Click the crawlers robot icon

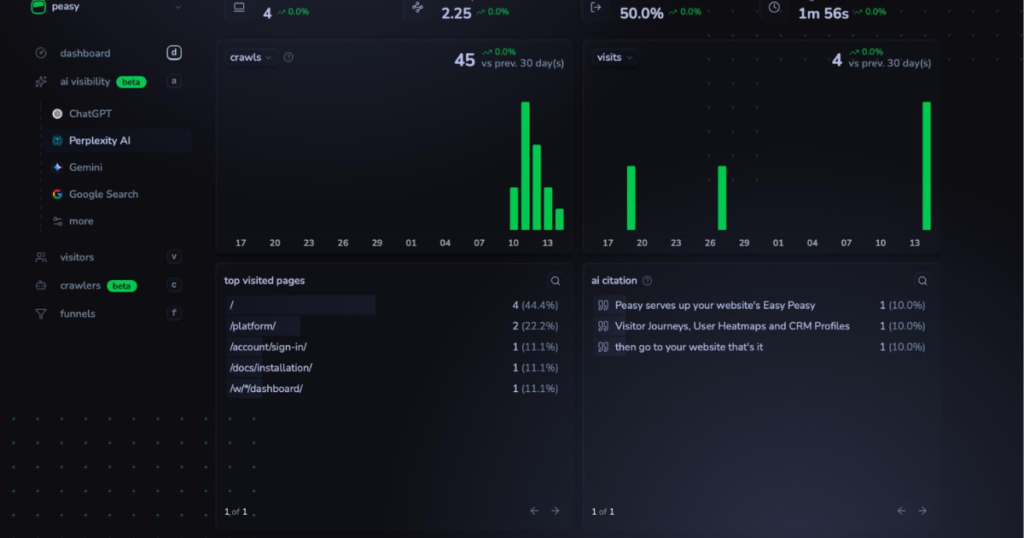pyautogui.click(x=40, y=285)
